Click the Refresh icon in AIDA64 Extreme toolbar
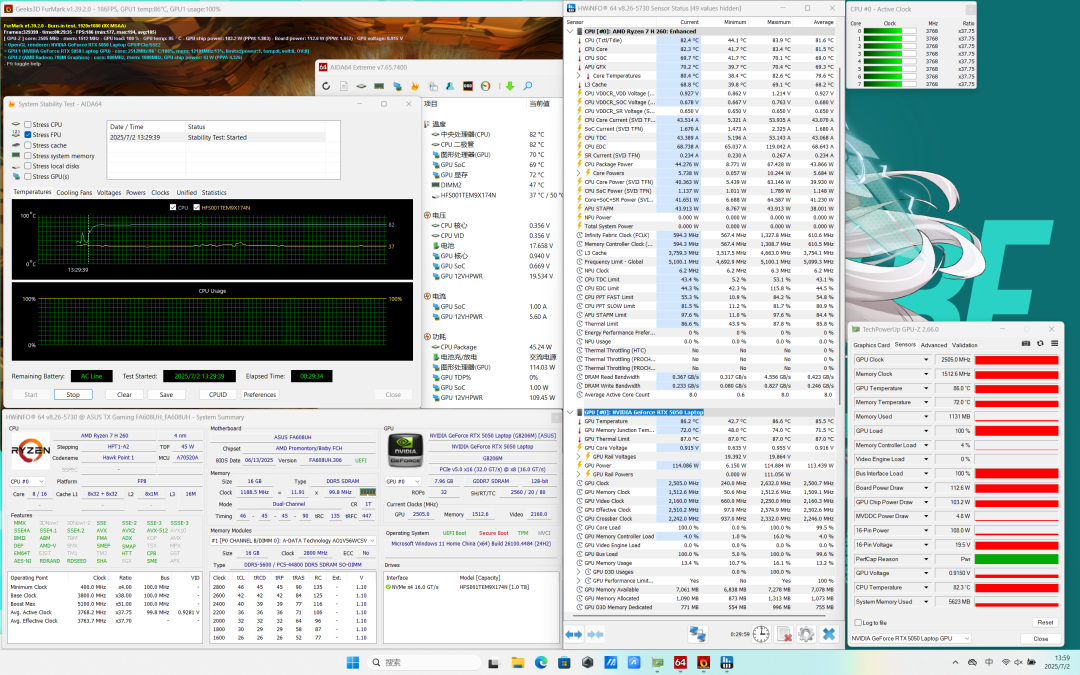Viewport: 1080px width, 675px height. tap(326, 86)
